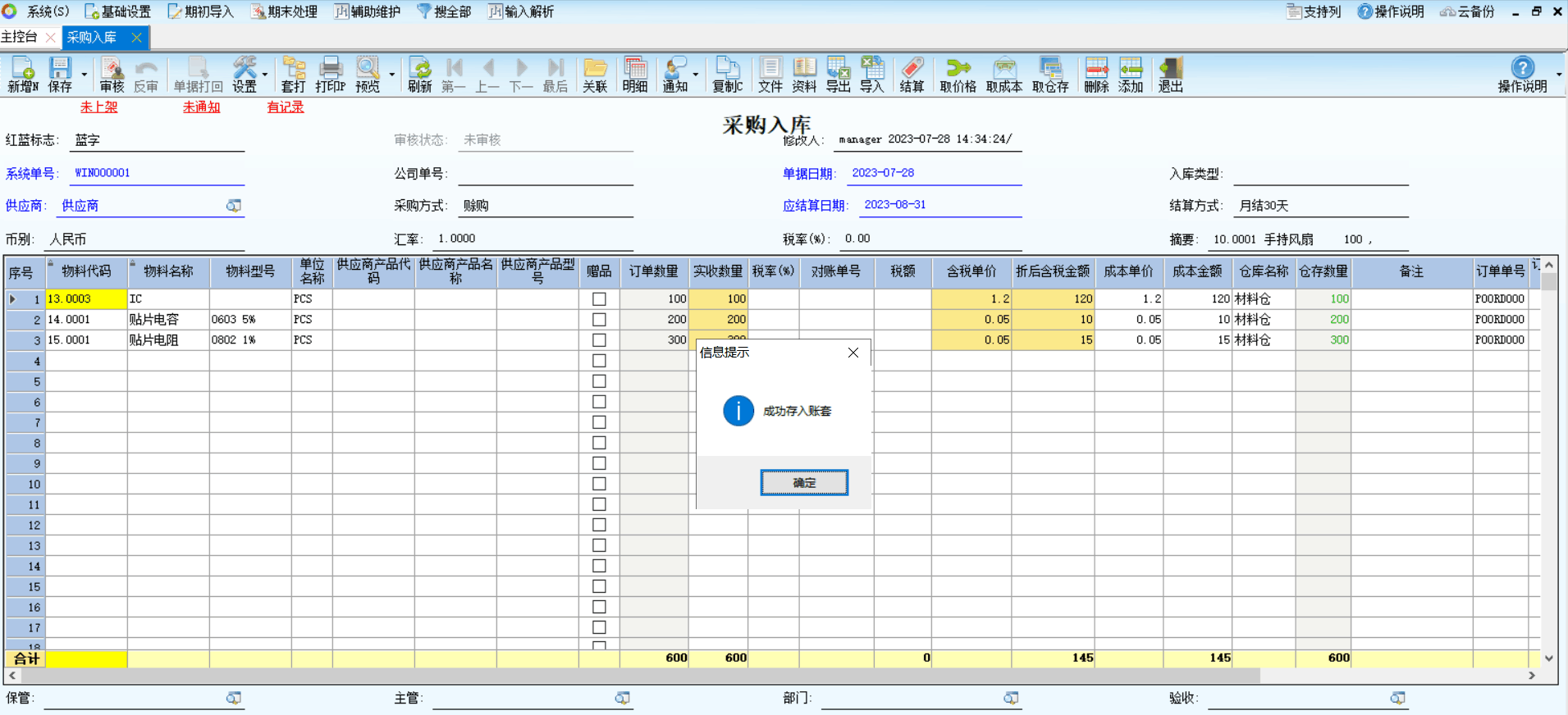Click the 打印 (Print) toolbar icon

[x=330, y=75]
